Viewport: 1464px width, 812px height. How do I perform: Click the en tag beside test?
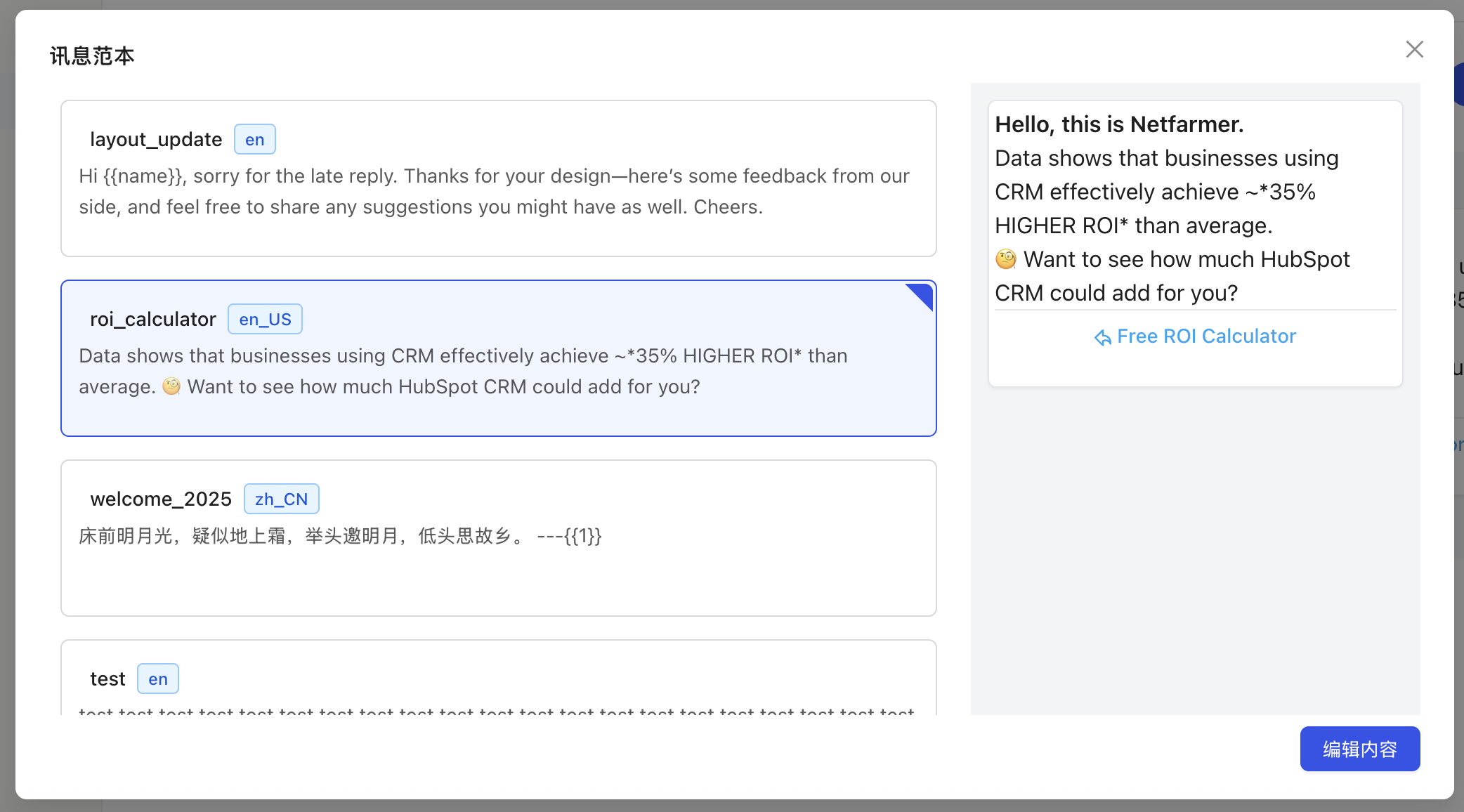[158, 679]
